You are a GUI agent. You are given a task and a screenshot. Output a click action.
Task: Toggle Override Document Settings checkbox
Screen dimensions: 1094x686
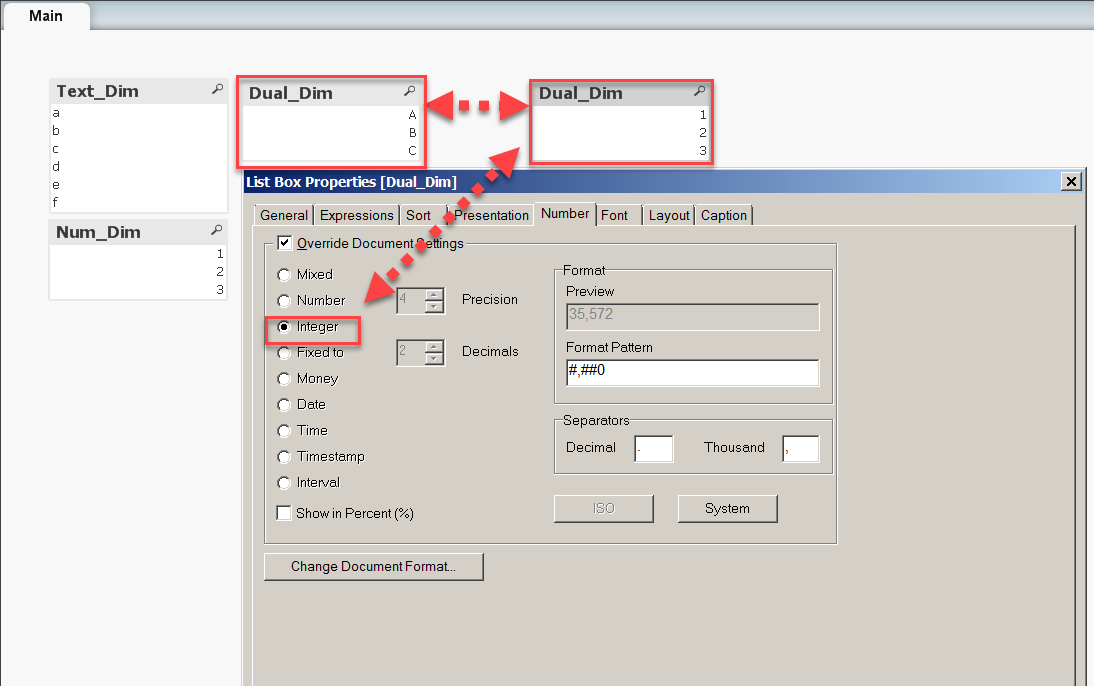(x=285, y=243)
